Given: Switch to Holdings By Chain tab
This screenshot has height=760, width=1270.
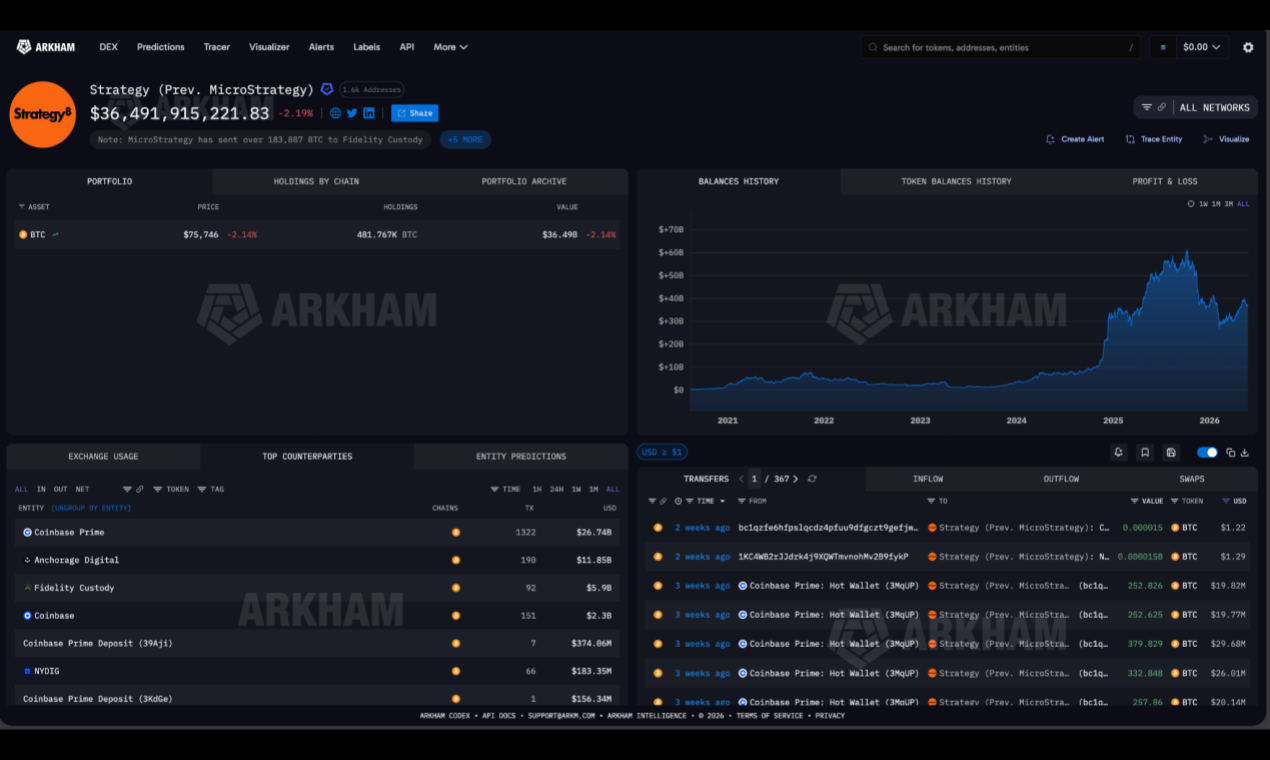Looking at the screenshot, I should (316, 181).
